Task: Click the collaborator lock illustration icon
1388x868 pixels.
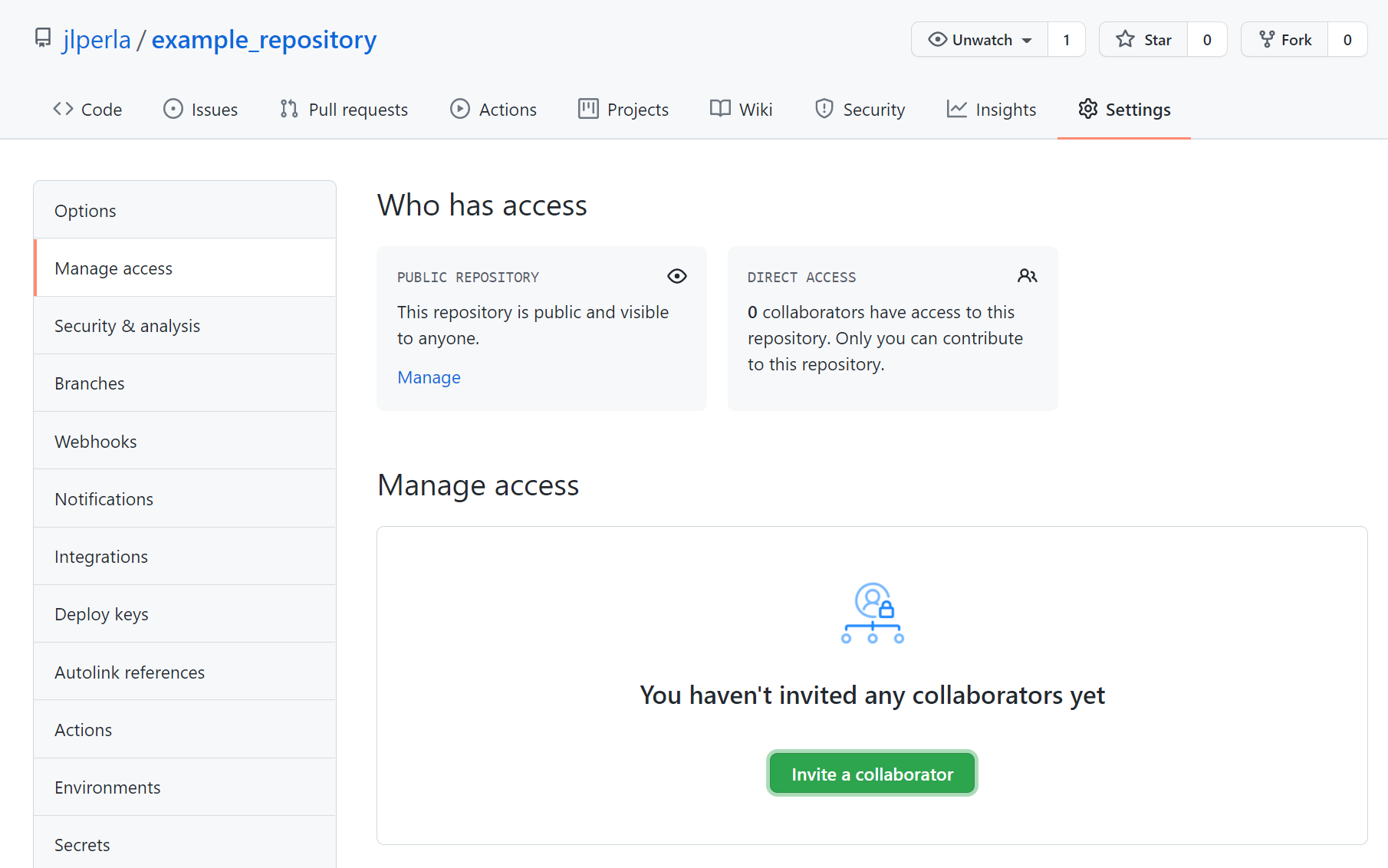Action: pyautogui.click(x=872, y=613)
